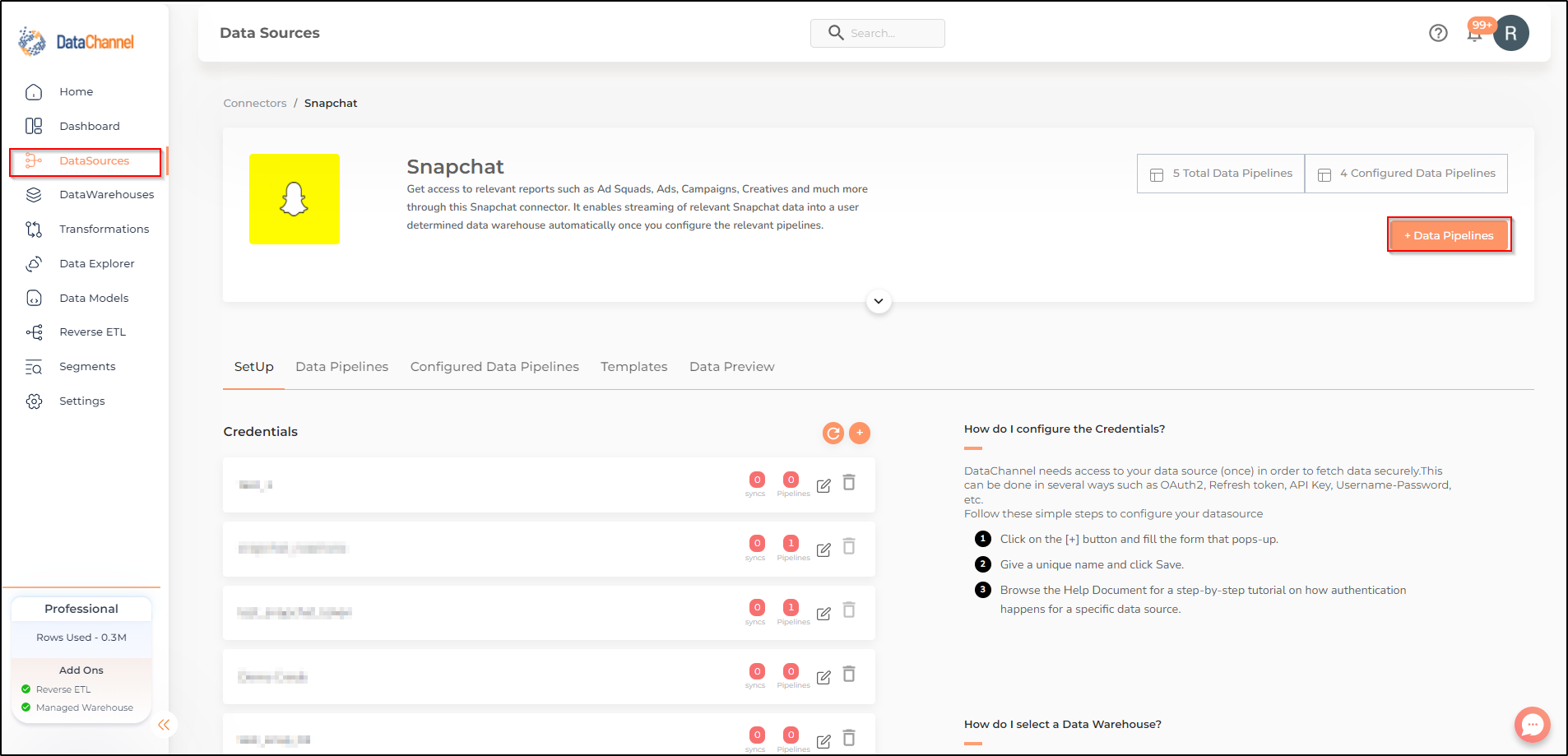Expand the Snapchat connector description chevron
The image size is (1568, 756).
879,301
